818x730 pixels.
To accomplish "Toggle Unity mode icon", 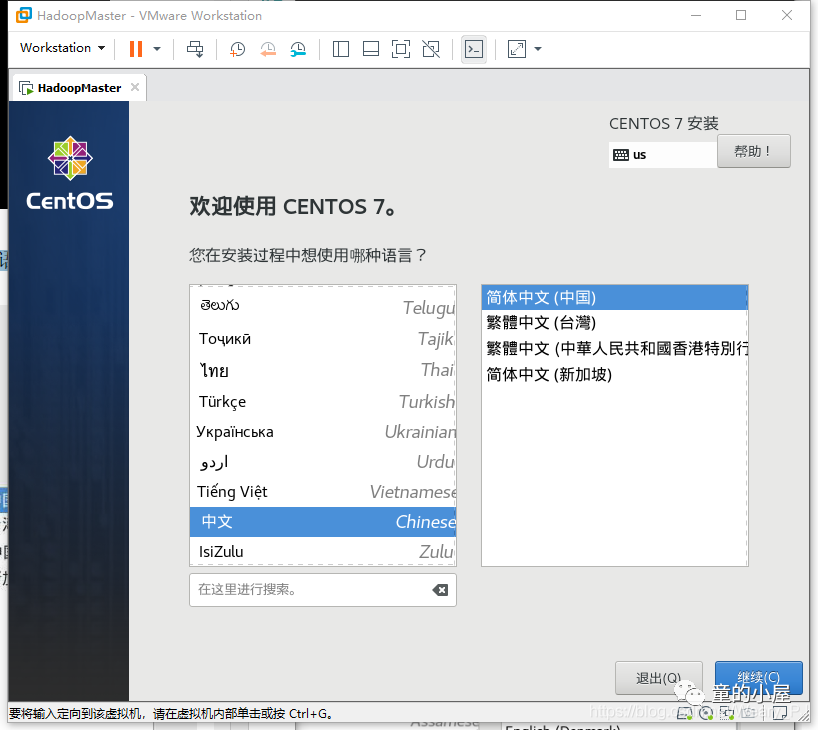I will tap(431, 49).
